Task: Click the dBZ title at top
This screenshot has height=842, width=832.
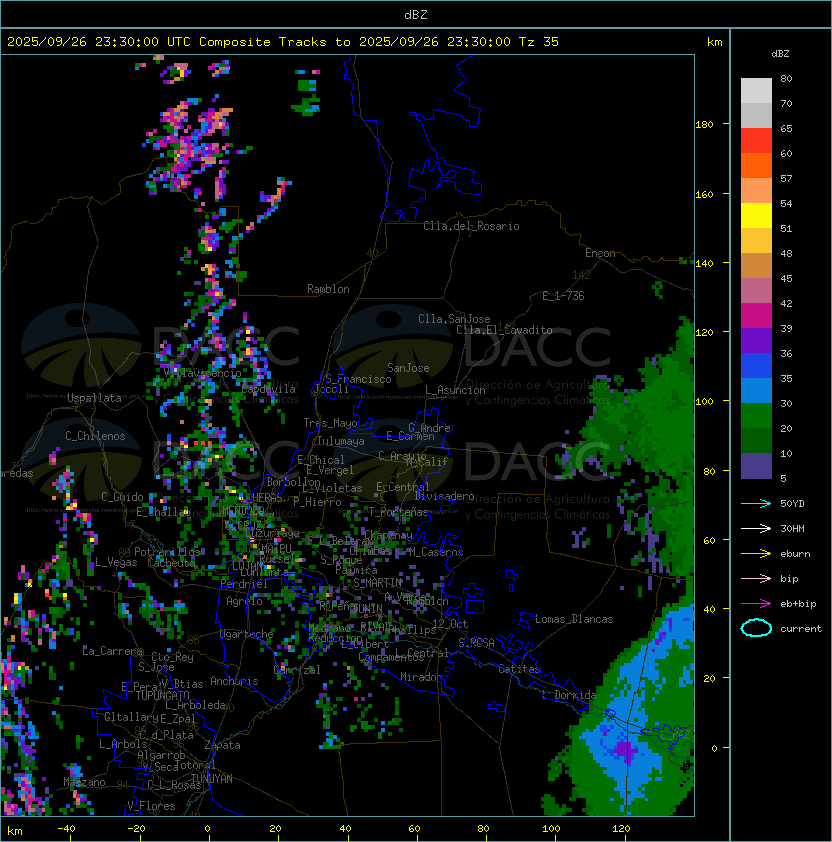Action: pos(416,15)
